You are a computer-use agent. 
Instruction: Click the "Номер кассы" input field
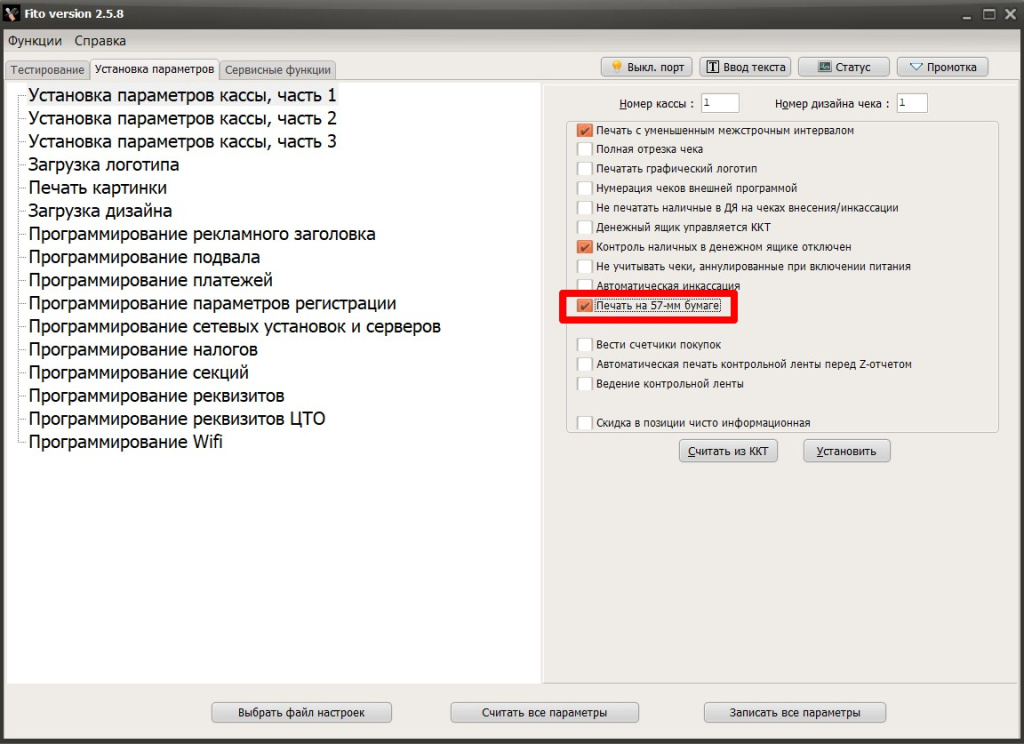pyautogui.click(x=720, y=103)
